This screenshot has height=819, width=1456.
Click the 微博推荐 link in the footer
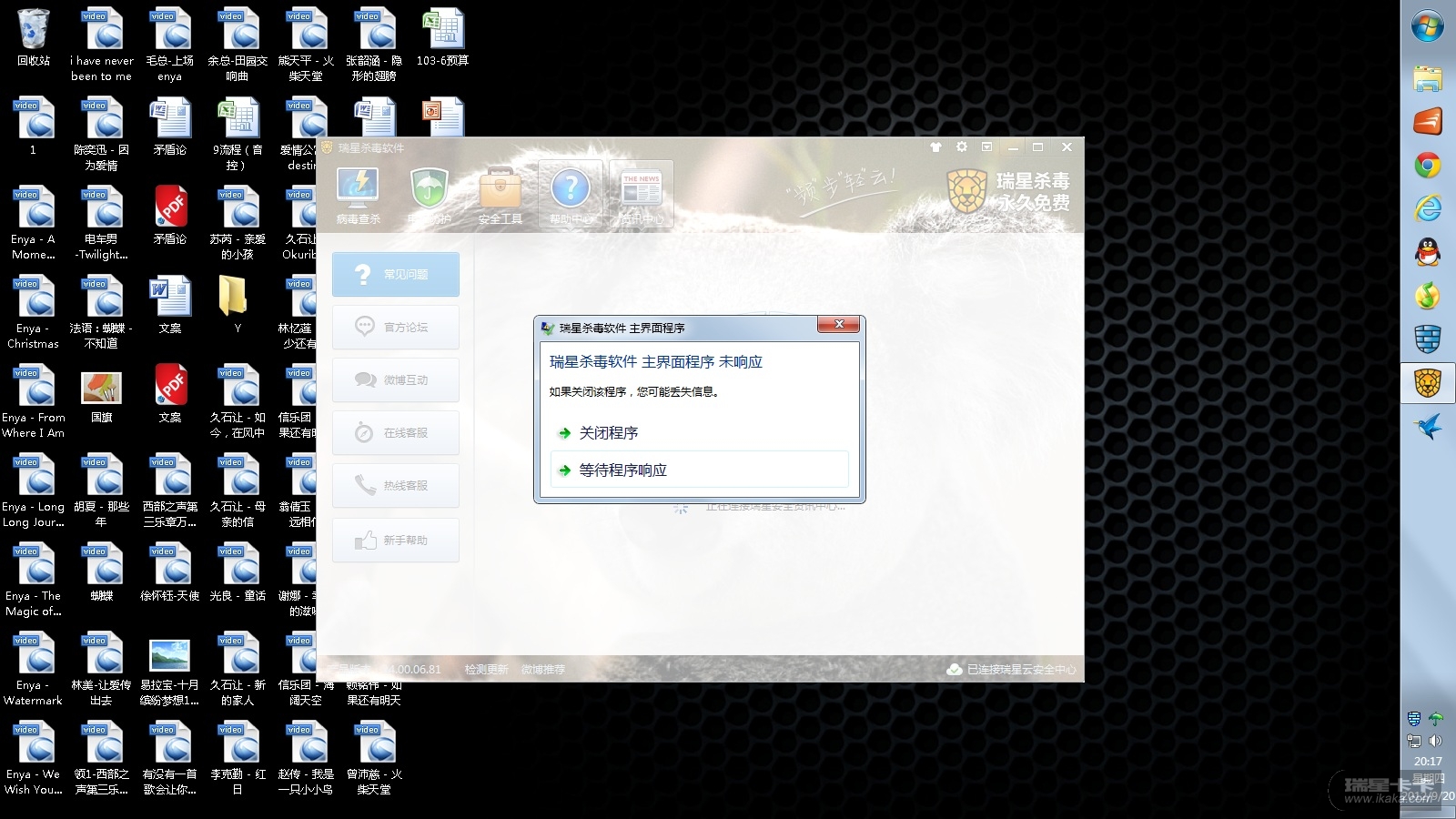click(x=543, y=669)
